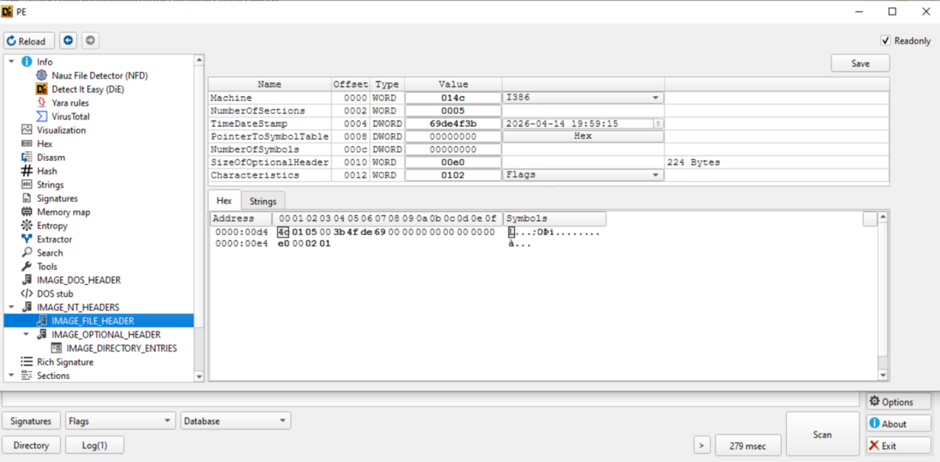Open the About info button
The image size is (940, 462).
click(x=899, y=424)
